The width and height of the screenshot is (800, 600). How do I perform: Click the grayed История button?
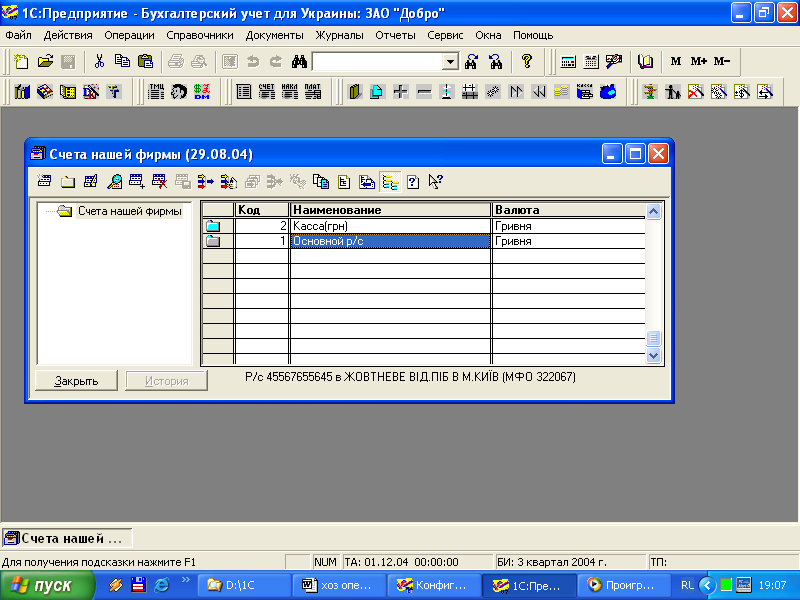[166, 381]
